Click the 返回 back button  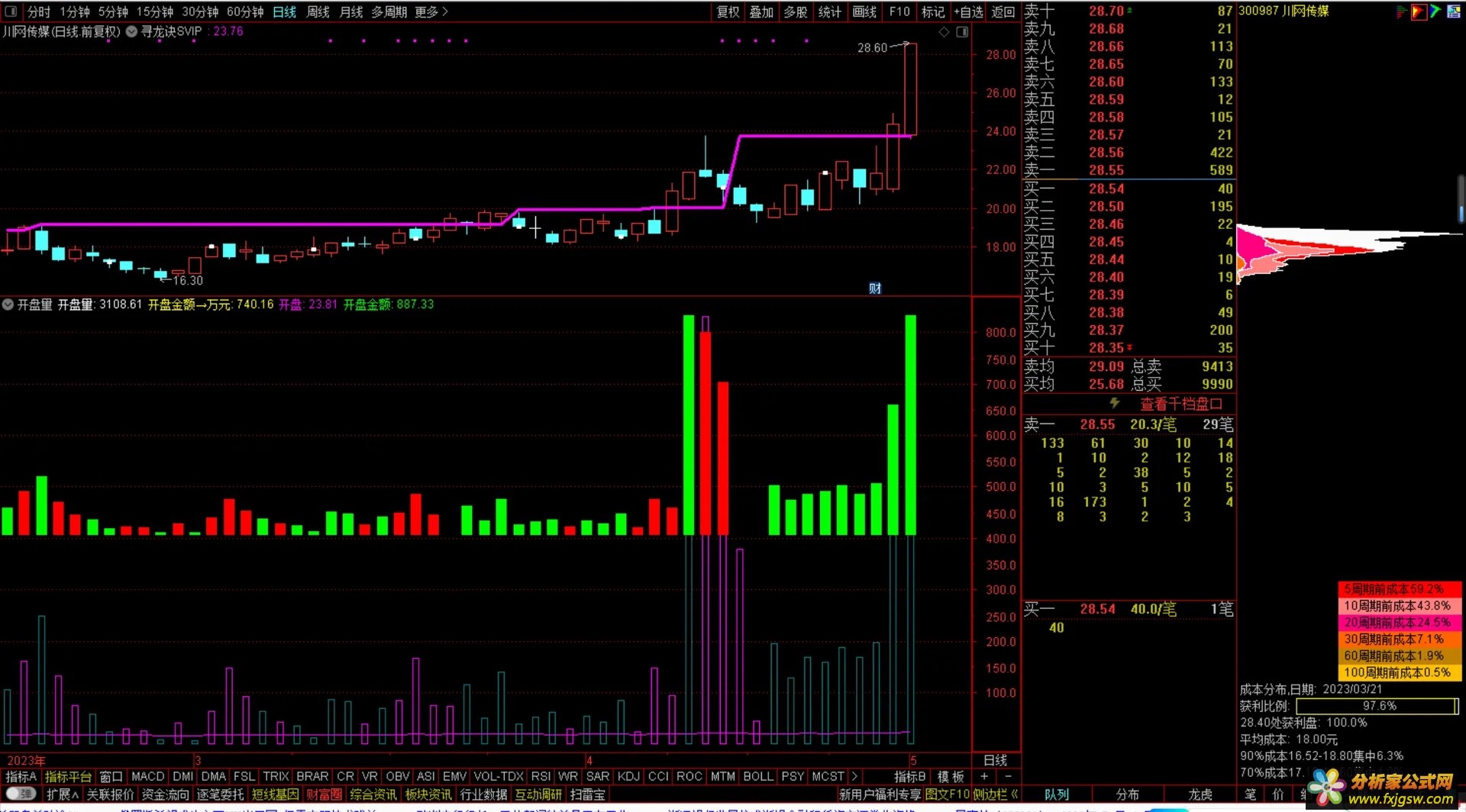1003,11
